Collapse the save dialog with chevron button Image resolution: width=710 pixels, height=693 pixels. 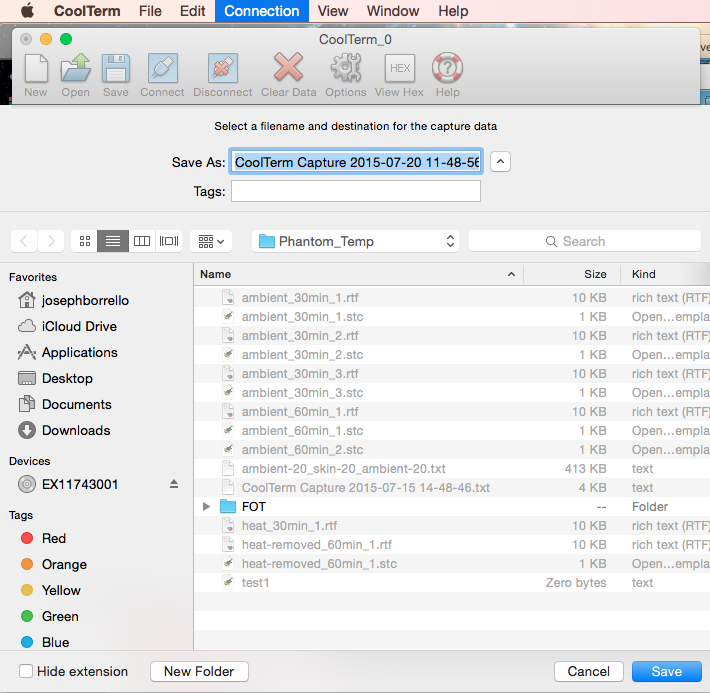500,162
